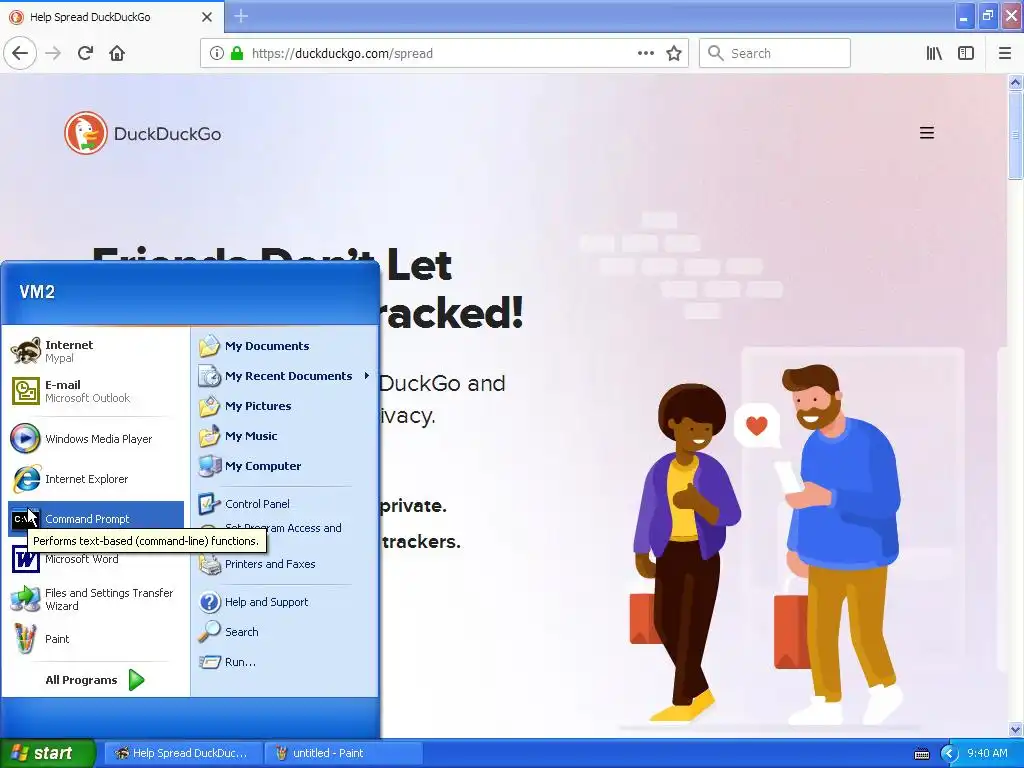Open the browser hamburger menu

tap(1005, 54)
